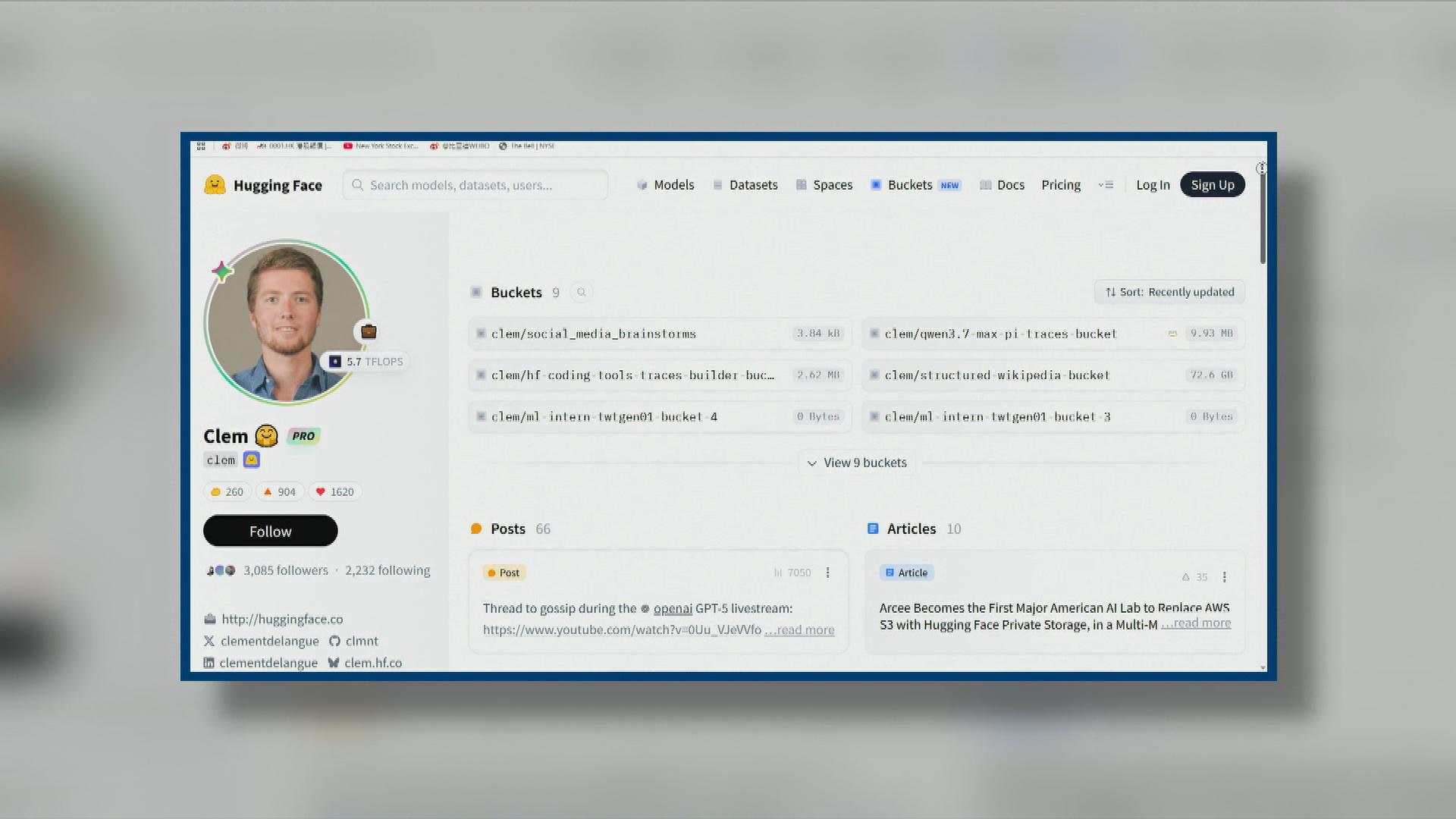This screenshot has height=819, width=1456.
Task: Open the openai mention in the post
Action: [673, 608]
